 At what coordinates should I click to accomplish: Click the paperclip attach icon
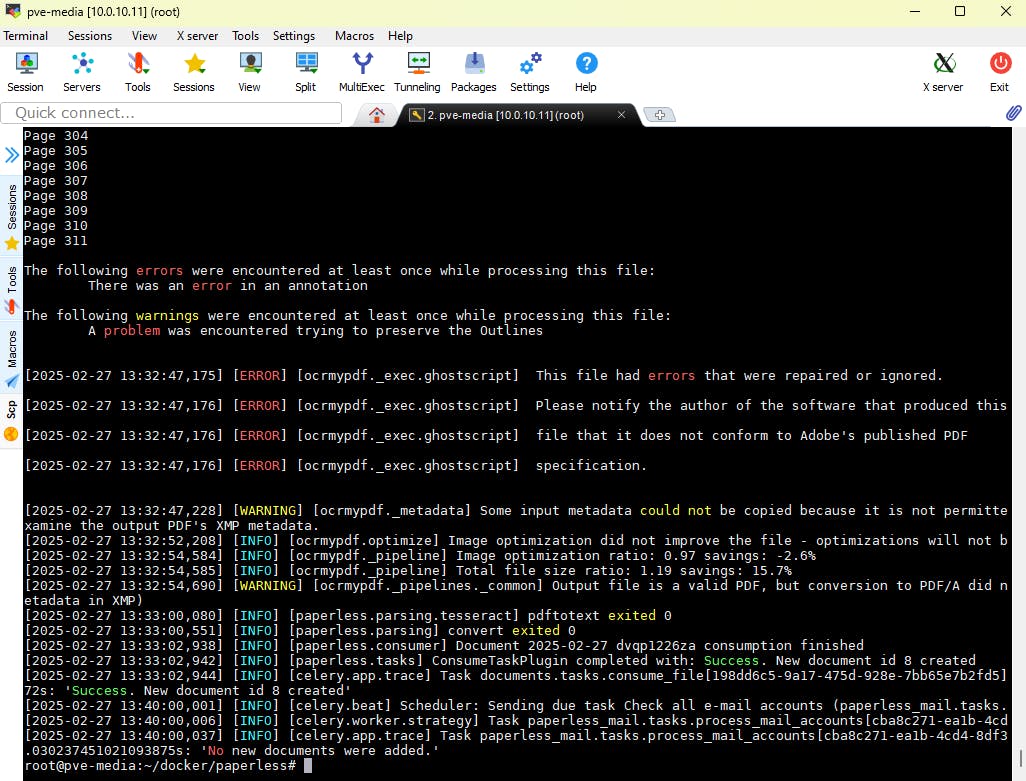(1014, 113)
